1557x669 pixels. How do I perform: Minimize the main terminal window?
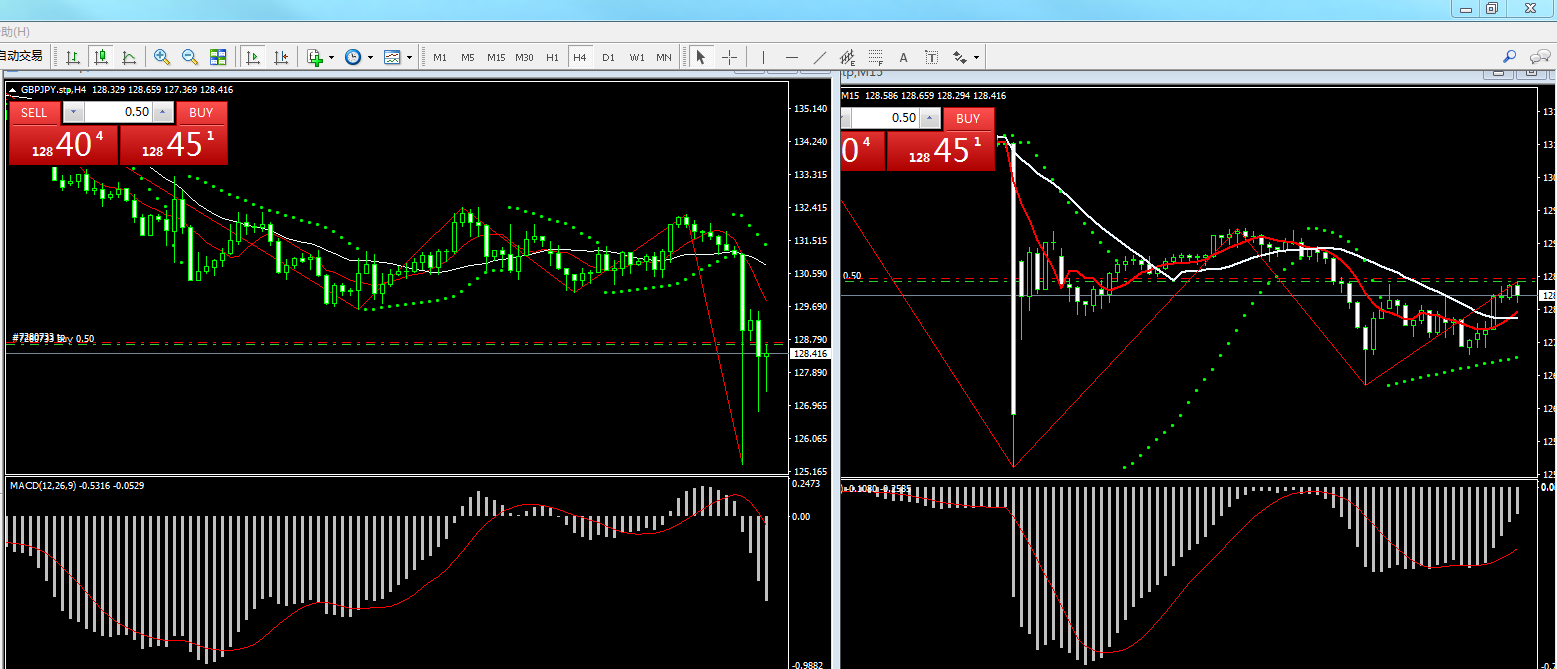[1466, 8]
